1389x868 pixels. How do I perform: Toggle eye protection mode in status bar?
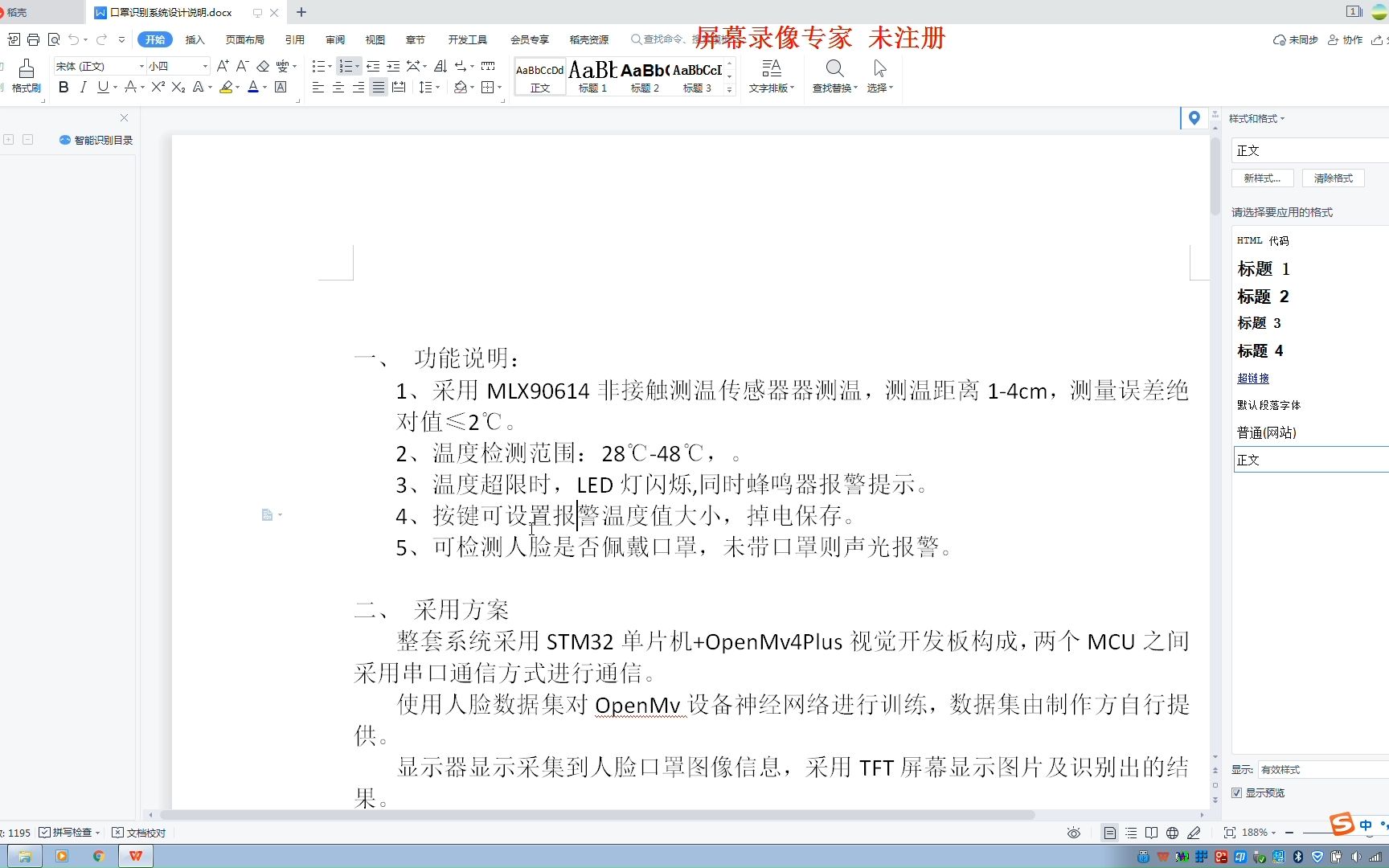point(1074,832)
